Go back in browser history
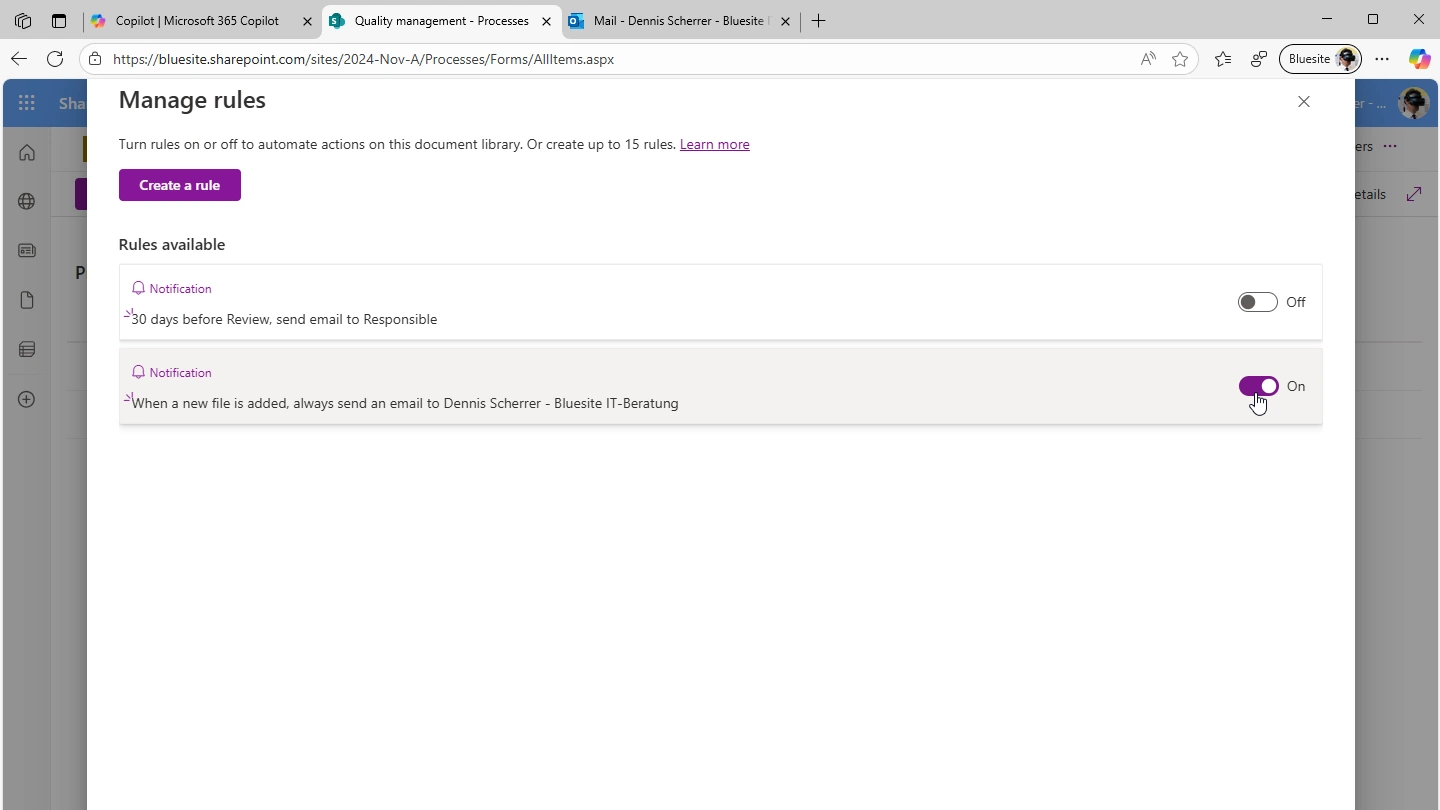The image size is (1440, 810). click(19, 59)
